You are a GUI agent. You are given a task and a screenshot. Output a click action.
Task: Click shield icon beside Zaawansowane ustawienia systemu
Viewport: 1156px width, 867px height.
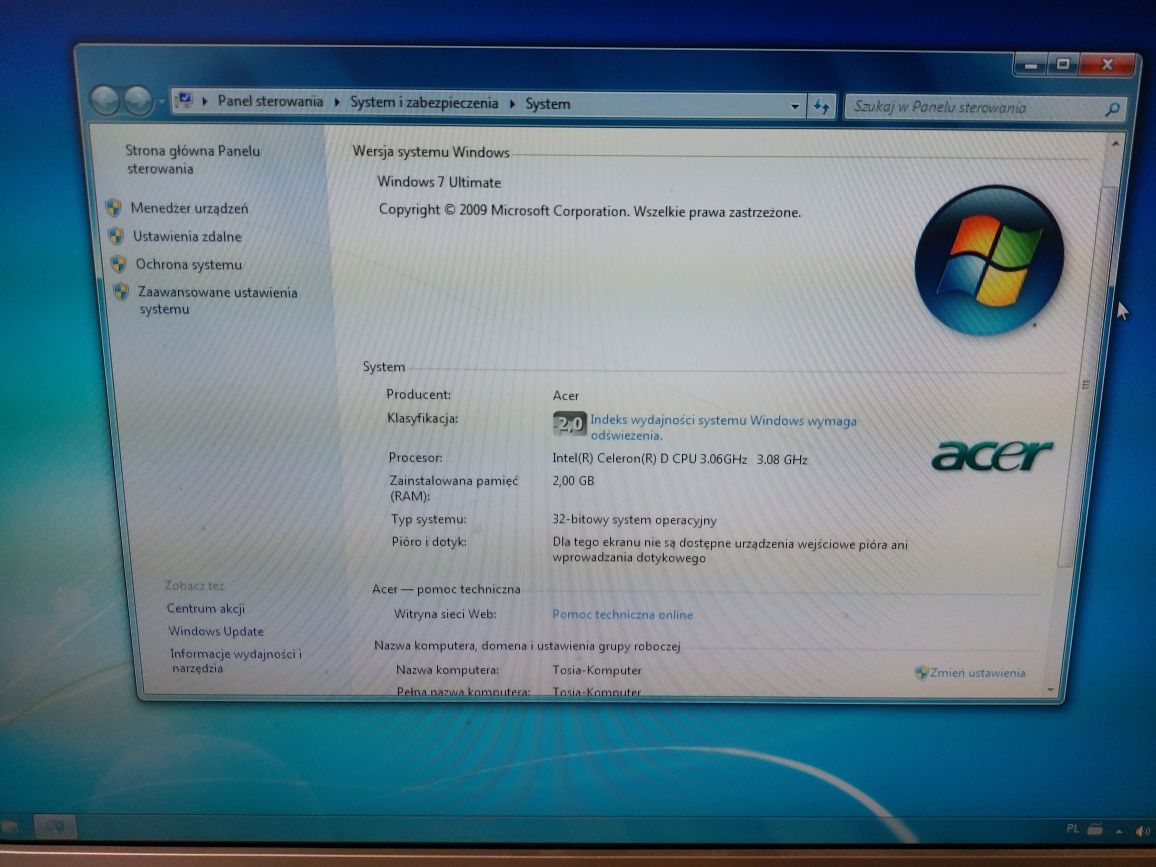[122, 291]
